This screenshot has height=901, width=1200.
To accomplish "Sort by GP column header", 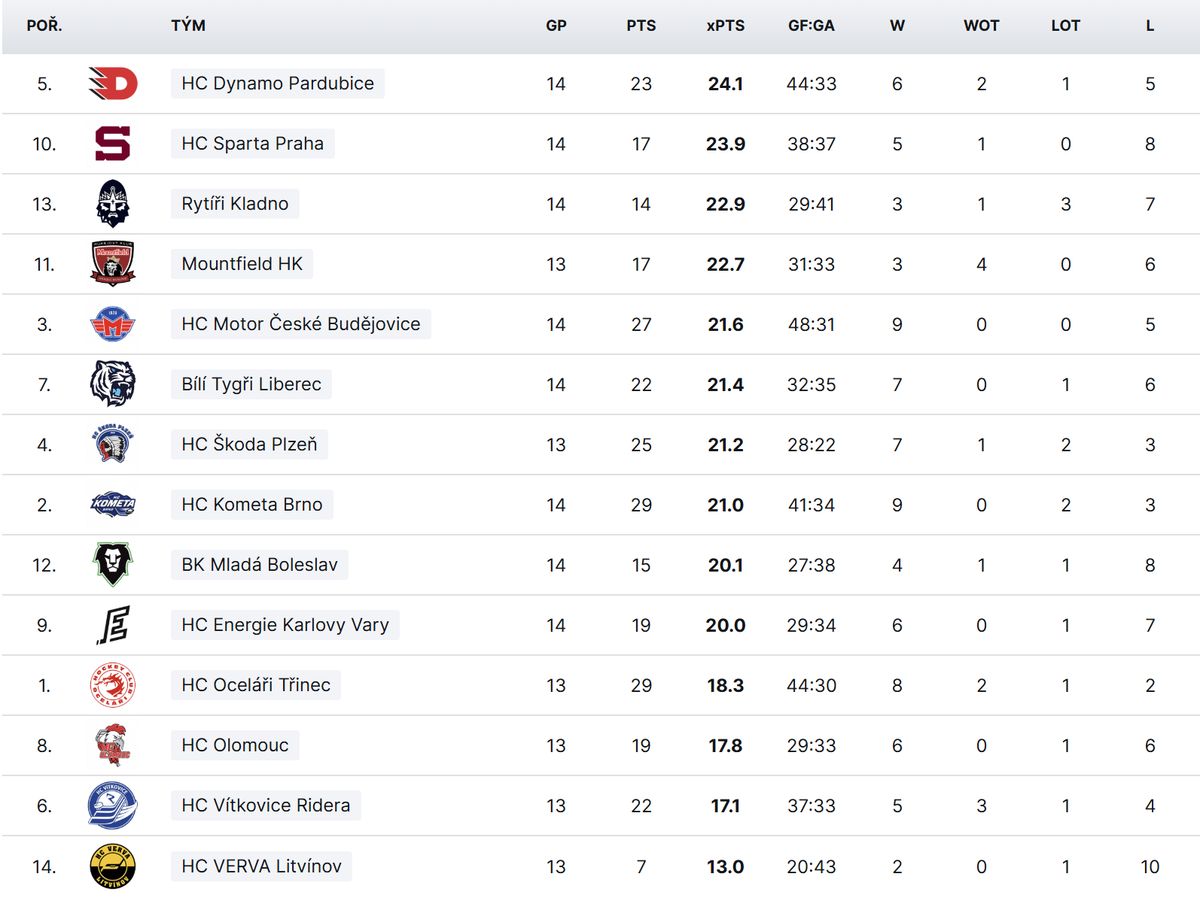I will coord(556,26).
